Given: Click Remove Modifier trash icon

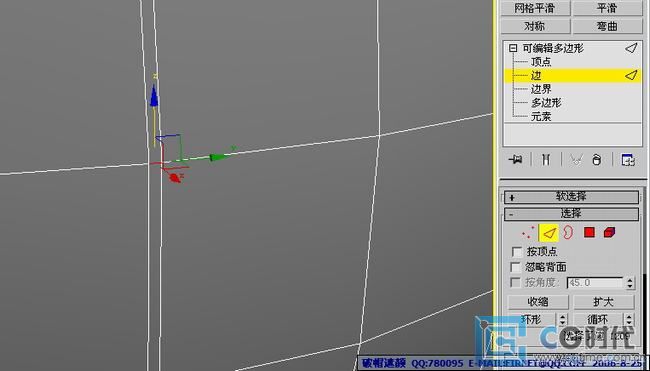Looking at the screenshot, I should 597,160.
